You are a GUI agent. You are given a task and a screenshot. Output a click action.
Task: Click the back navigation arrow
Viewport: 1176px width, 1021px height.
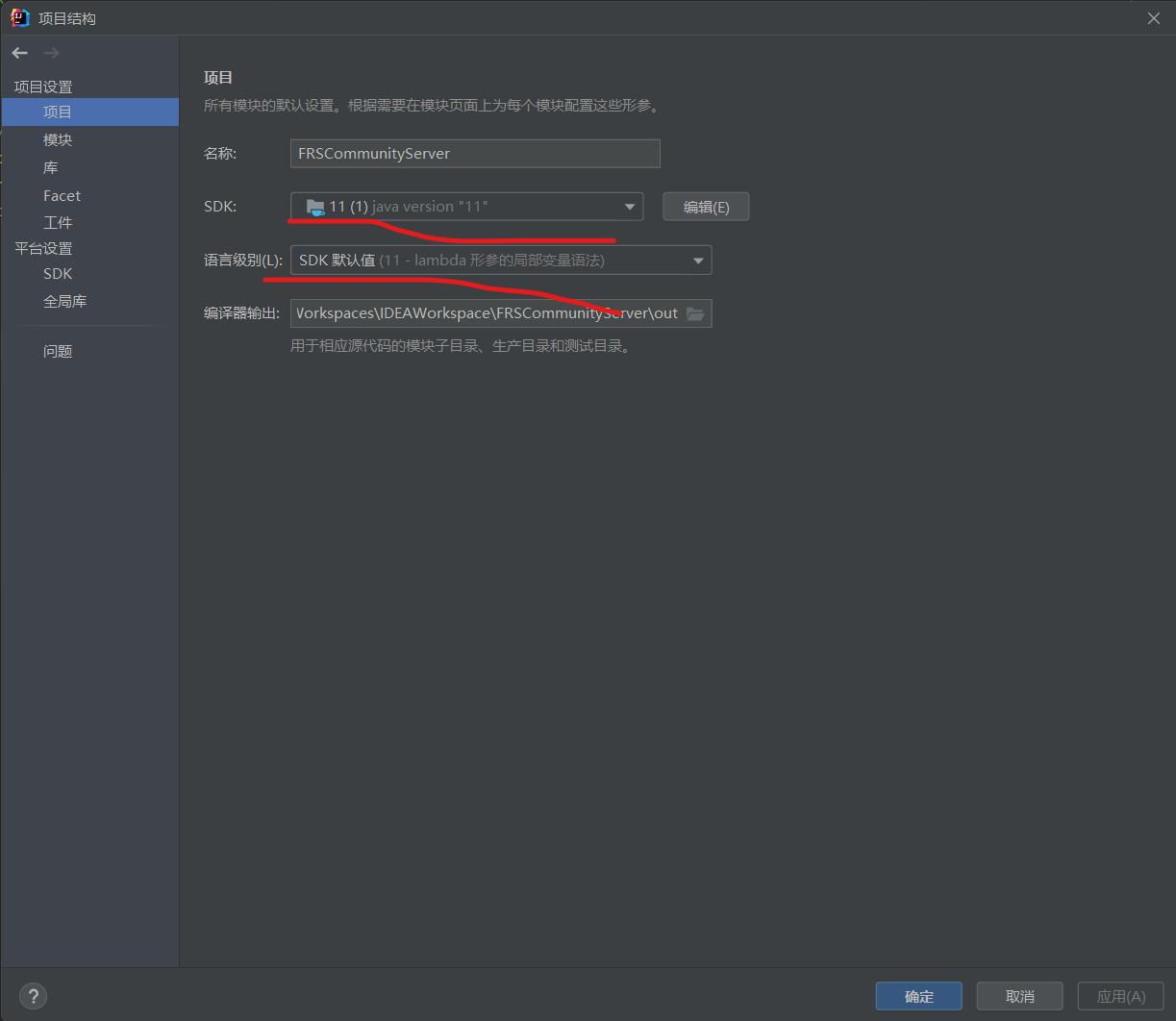20,53
